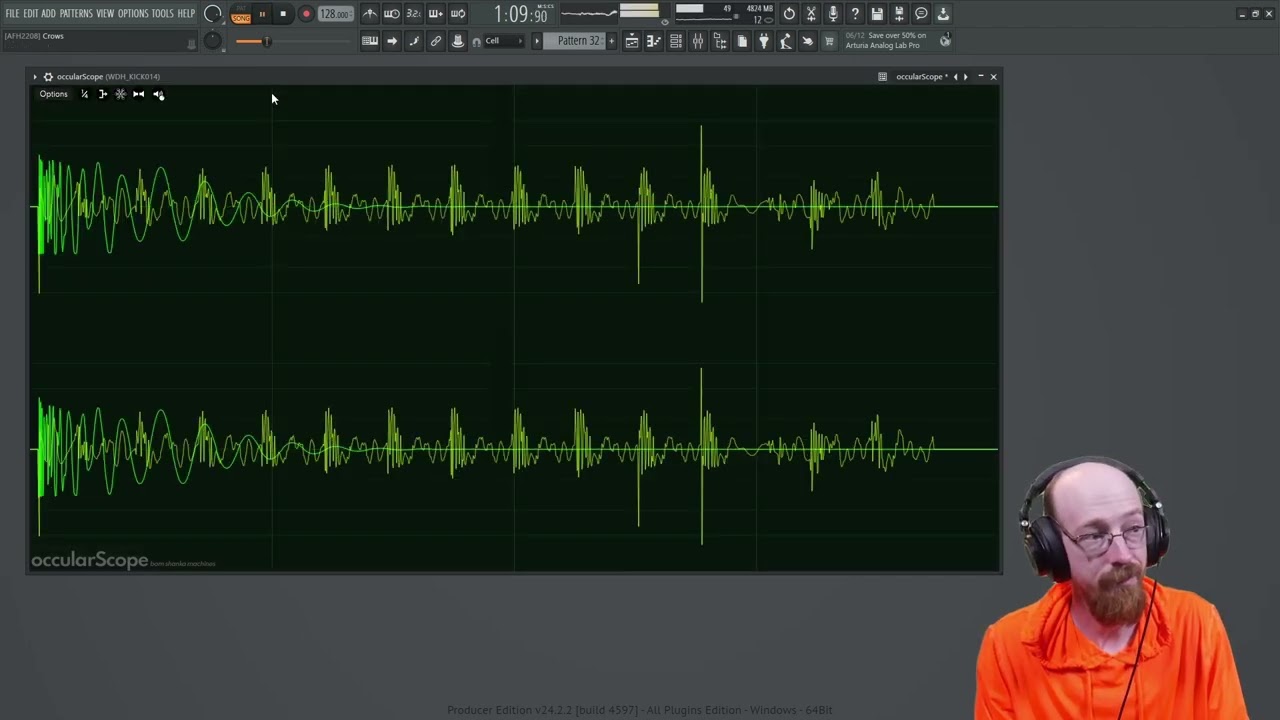The width and height of the screenshot is (1280, 720).
Task: Save a new version of the project icon
Action: (899, 14)
